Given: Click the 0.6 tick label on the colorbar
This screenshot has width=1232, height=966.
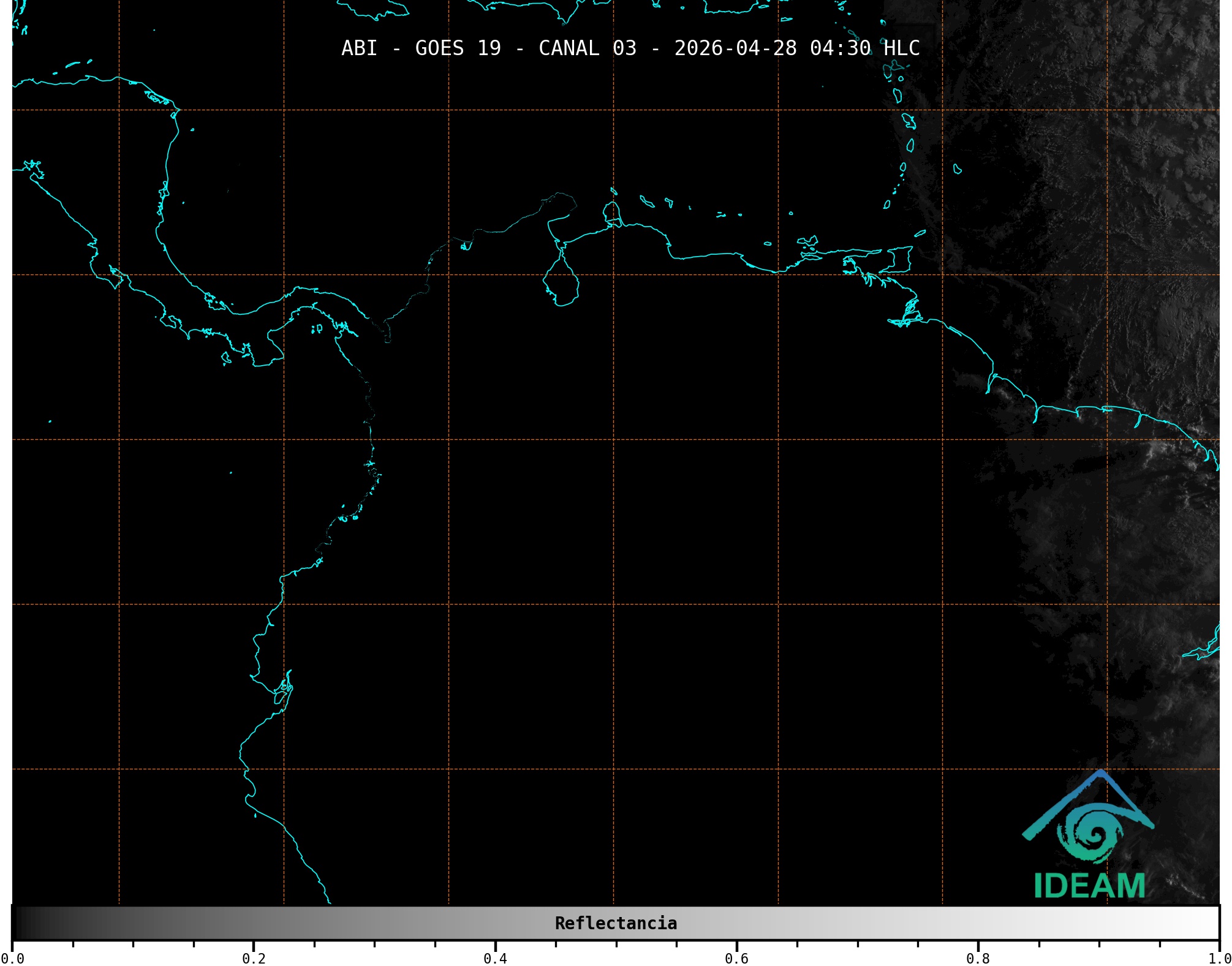Looking at the screenshot, I should click(x=736, y=959).
